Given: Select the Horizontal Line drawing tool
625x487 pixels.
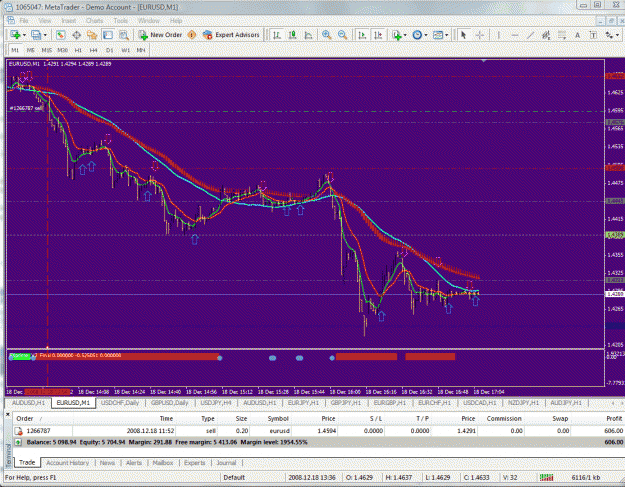Looking at the screenshot, I should coord(515,35).
